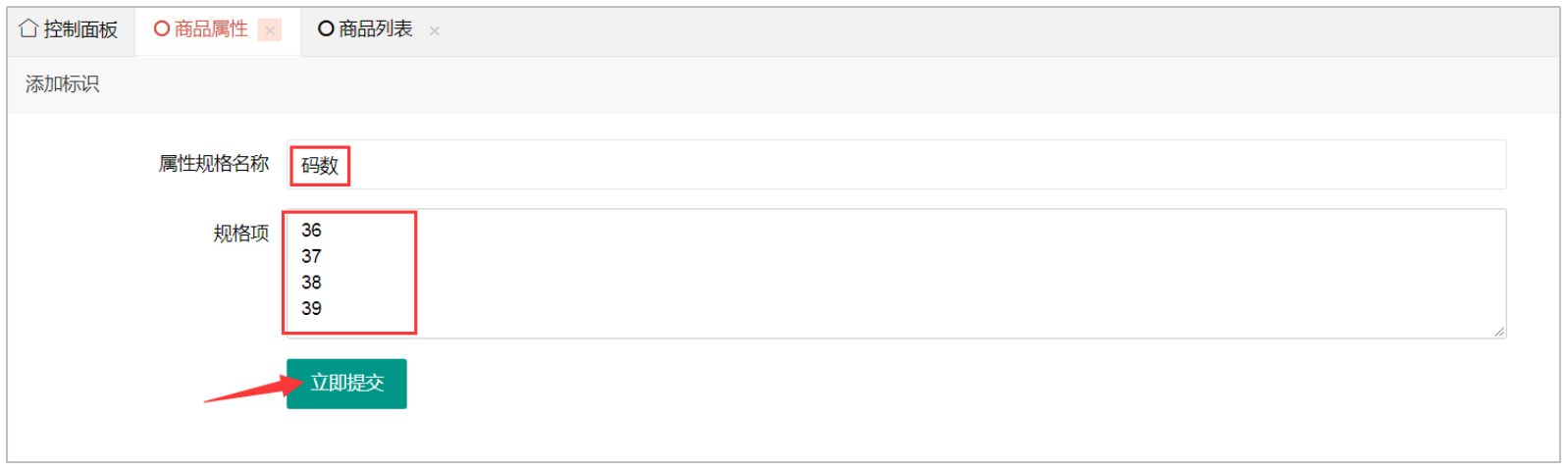Place cursor on line 36 in textarea
The width and height of the screenshot is (1568, 471).
pyautogui.click(x=312, y=231)
